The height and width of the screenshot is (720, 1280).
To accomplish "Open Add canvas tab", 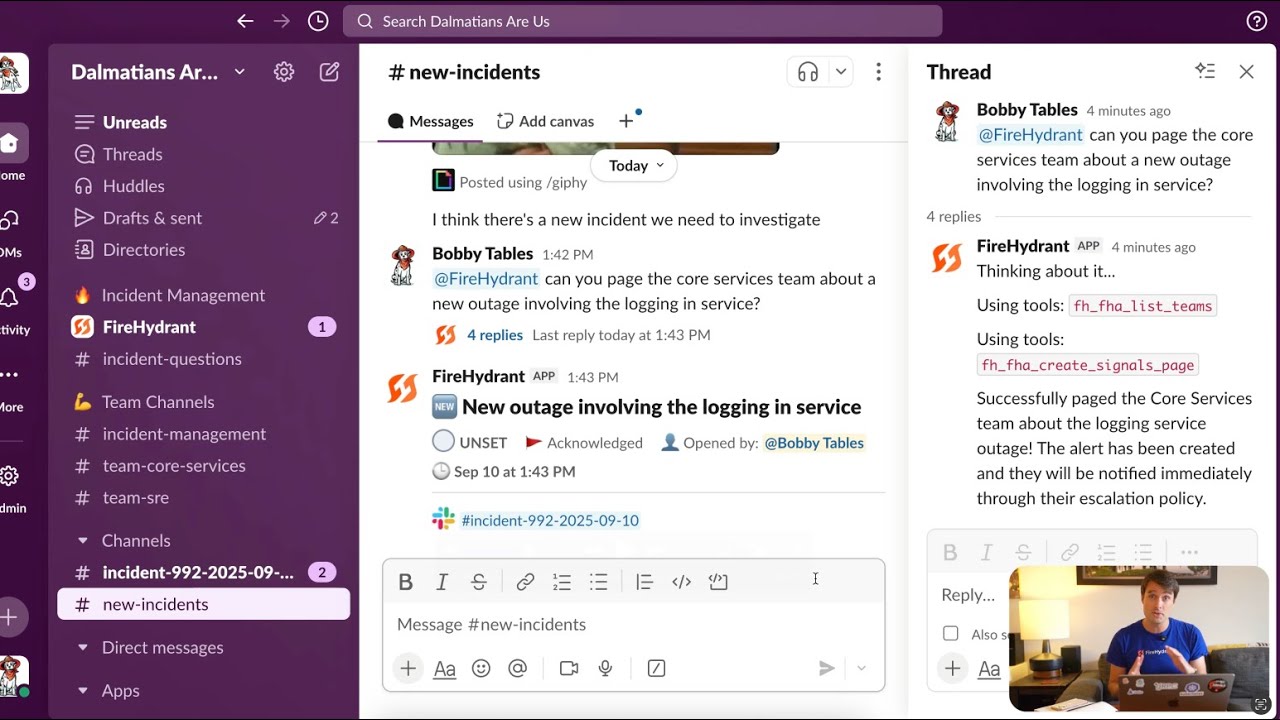I will click(x=545, y=121).
